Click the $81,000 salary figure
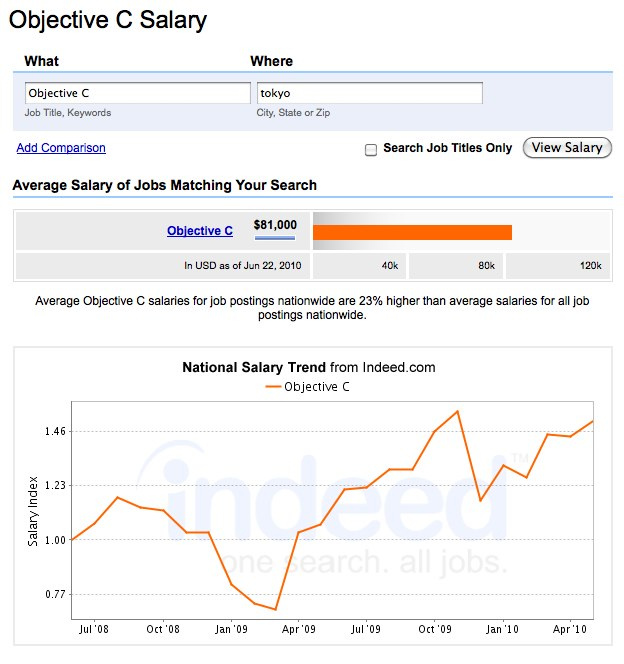The image size is (624, 664). [x=275, y=225]
